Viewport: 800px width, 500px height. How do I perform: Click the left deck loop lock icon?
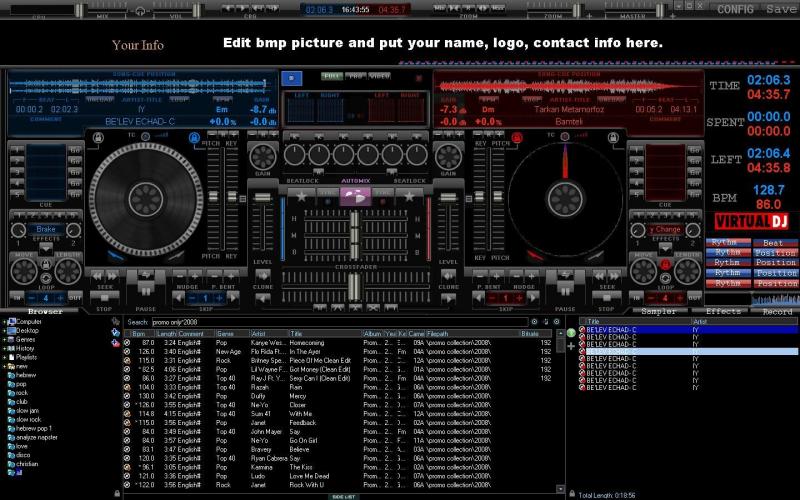46,265
